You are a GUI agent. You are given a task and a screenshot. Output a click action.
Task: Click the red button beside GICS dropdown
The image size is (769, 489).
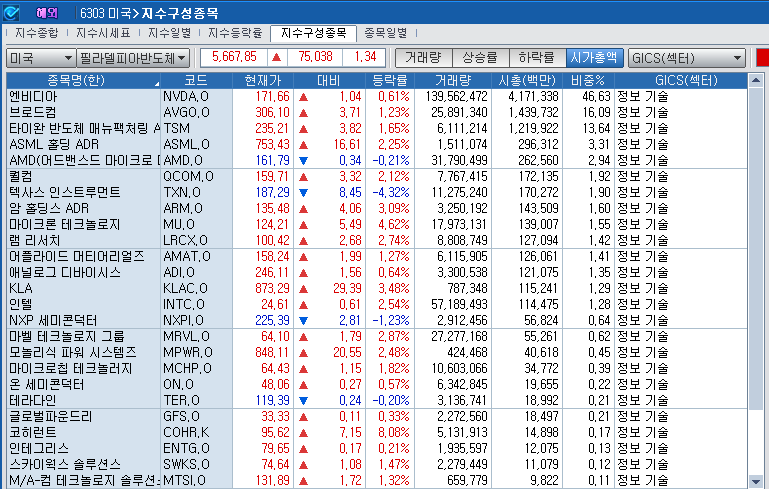[x=763, y=58]
